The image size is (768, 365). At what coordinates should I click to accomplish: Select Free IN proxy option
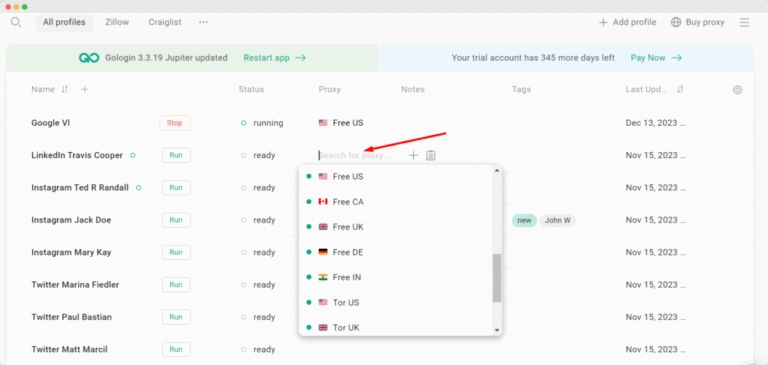tap(396, 277)
